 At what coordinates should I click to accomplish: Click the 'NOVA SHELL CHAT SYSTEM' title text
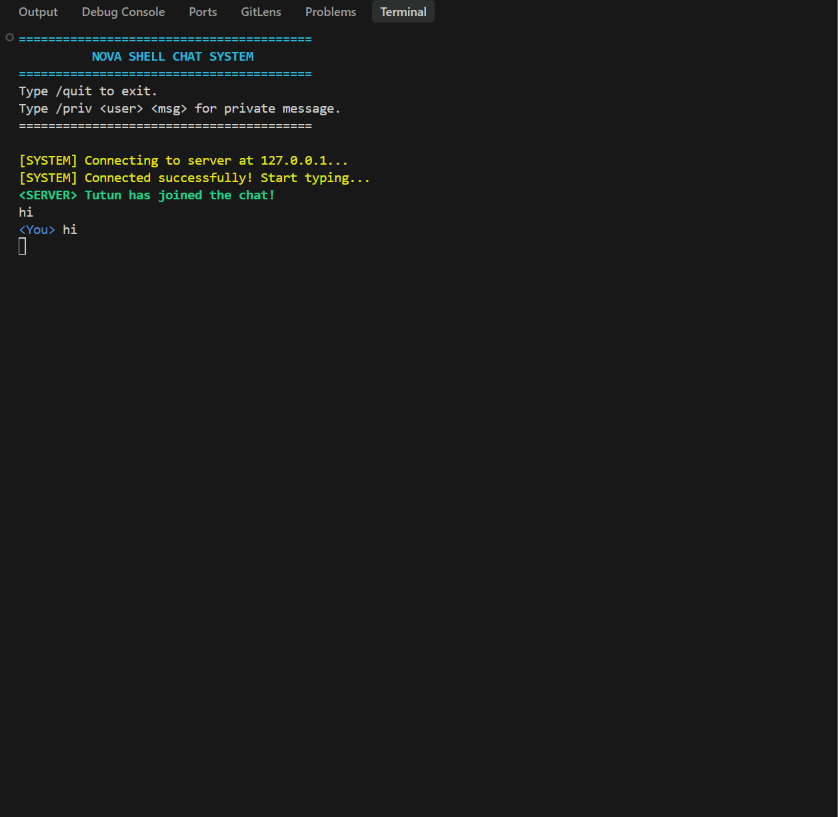click(173, 57)
